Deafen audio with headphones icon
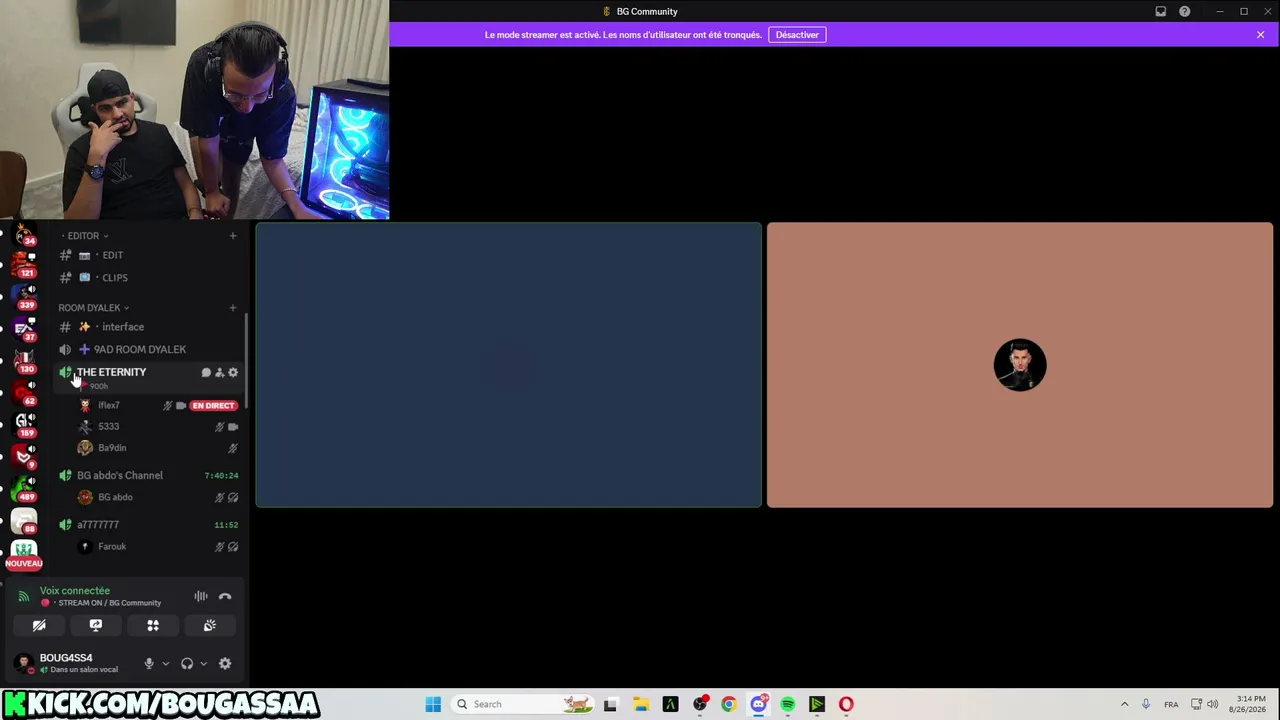Viewport: 1280px width, 720px height. tap(187, 664)
